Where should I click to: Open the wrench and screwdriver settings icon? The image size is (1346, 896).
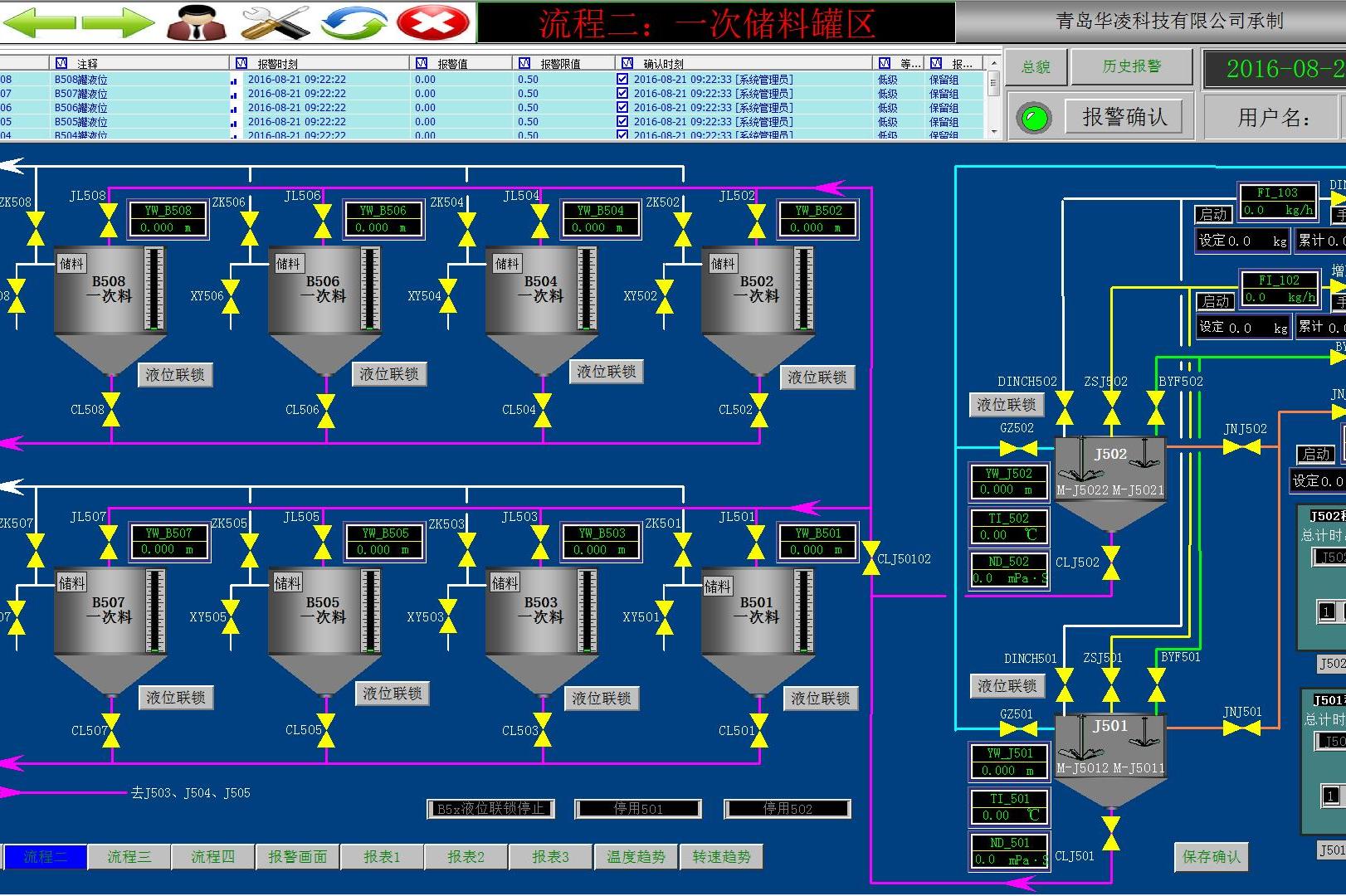tap(276, 22)
